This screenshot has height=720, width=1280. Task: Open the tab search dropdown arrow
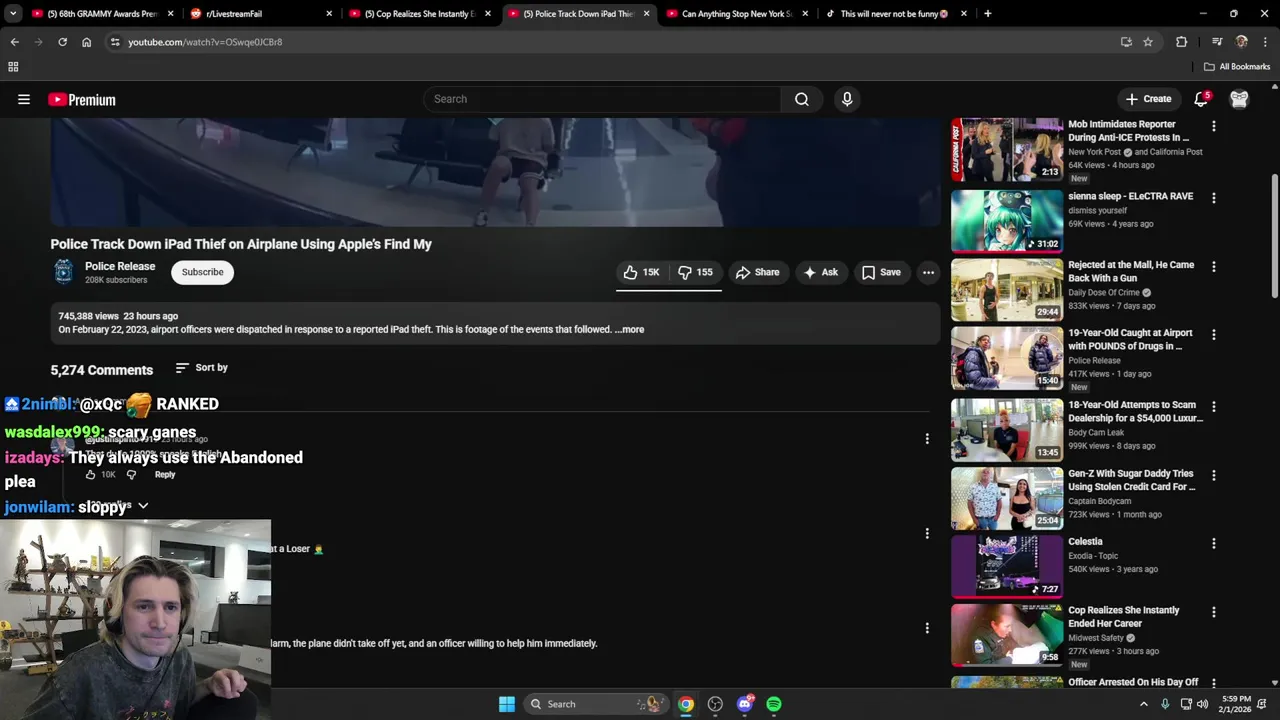click(12, 14)
